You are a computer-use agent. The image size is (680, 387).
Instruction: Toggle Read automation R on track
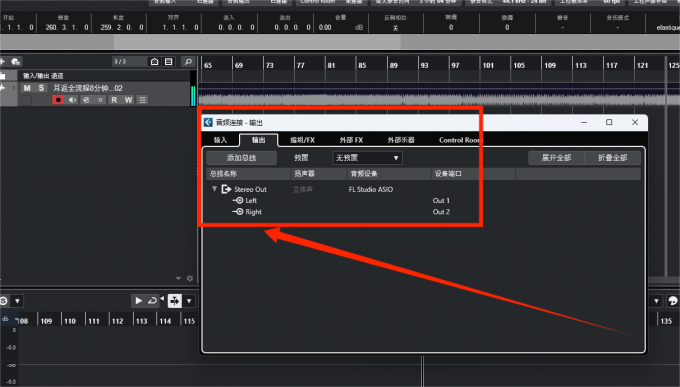(114, 100)
